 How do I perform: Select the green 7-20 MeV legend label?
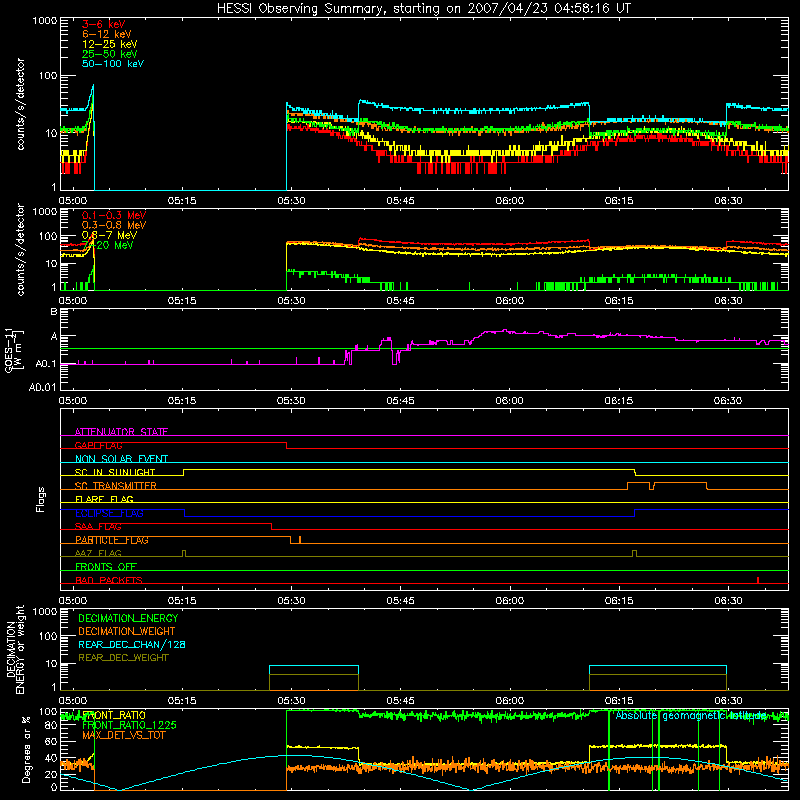coord(107,245)
